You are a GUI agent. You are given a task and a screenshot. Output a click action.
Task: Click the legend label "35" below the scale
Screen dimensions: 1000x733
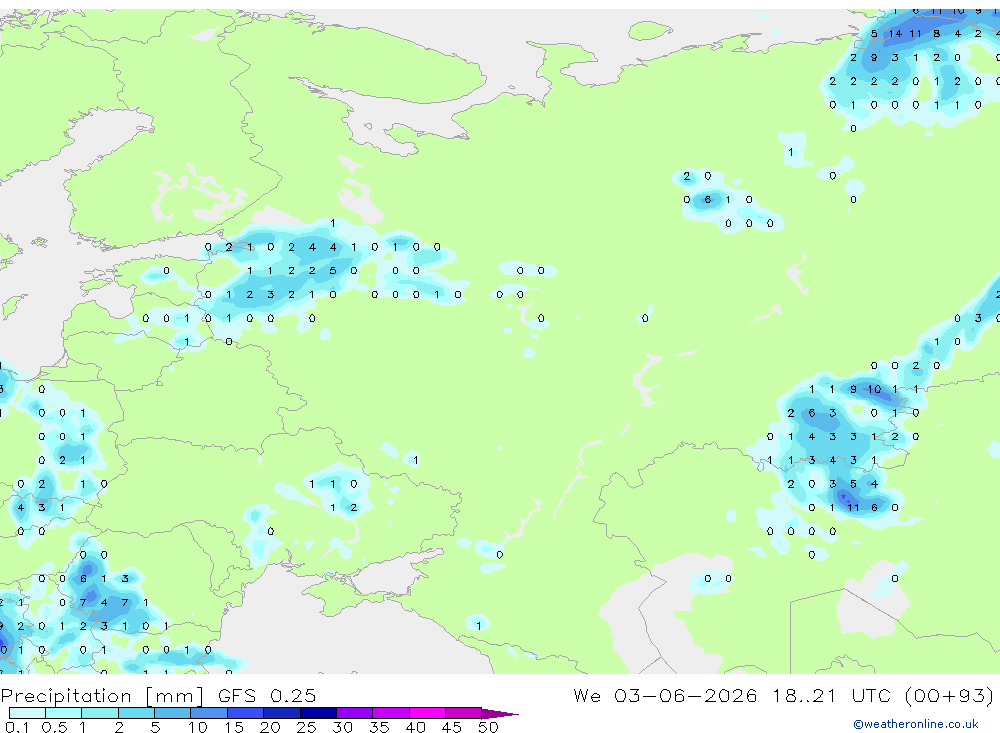pyautogui.click(x=379, y=727)
